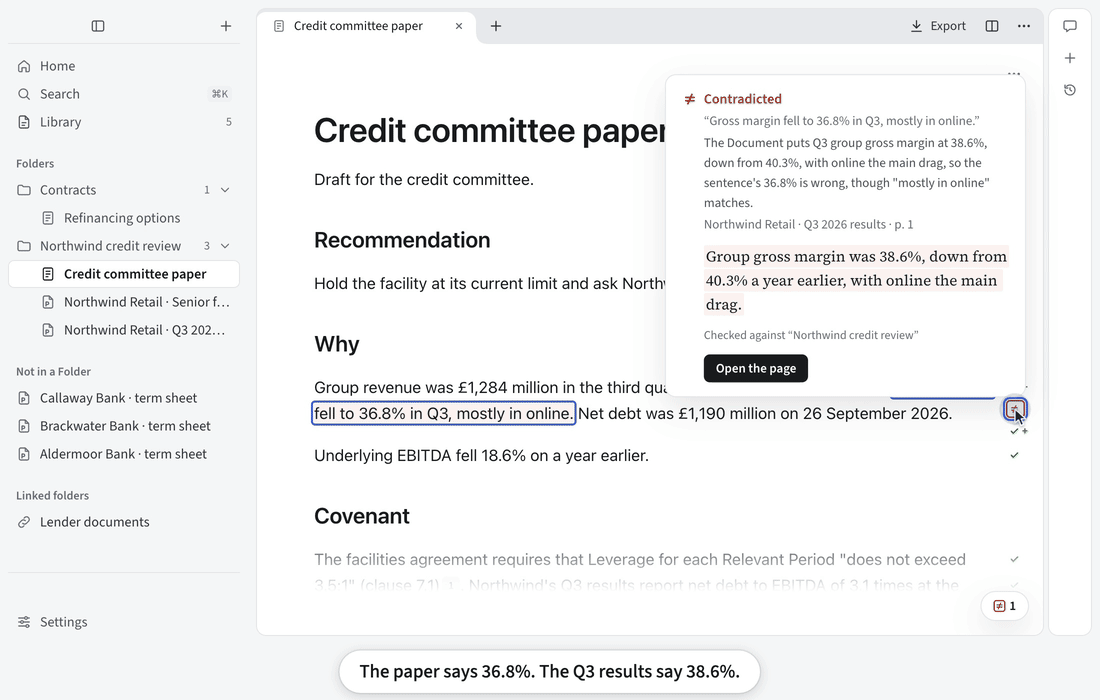Click the Covenant heading
1100x700 pixels.
click(x=362, y=516)
